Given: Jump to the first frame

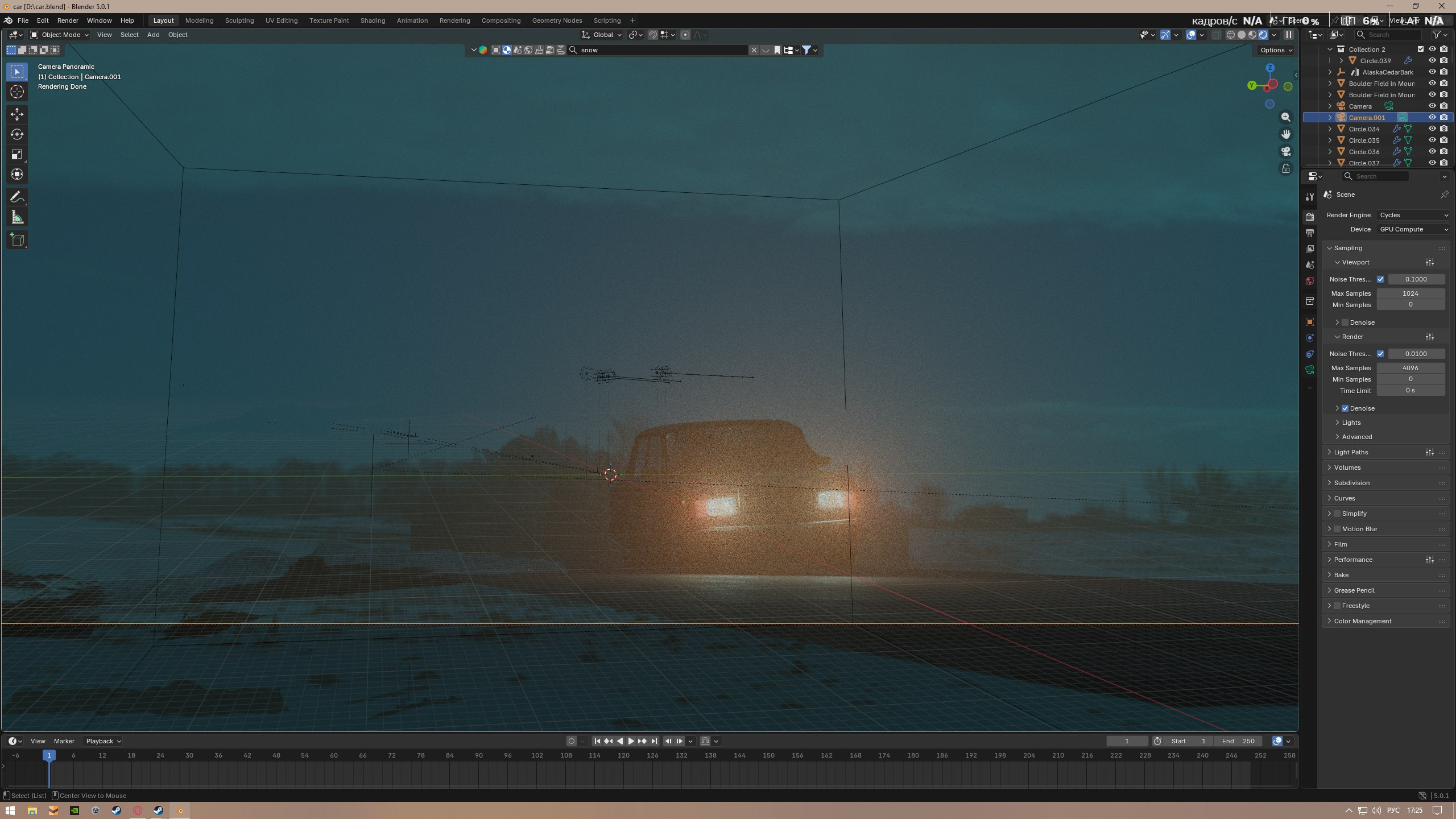Looking at the screenshot, I should click(597, 741).
